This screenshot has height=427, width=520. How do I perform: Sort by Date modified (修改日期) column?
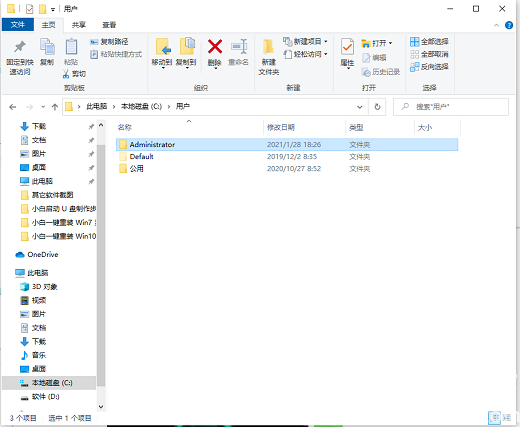click(304, 127)
